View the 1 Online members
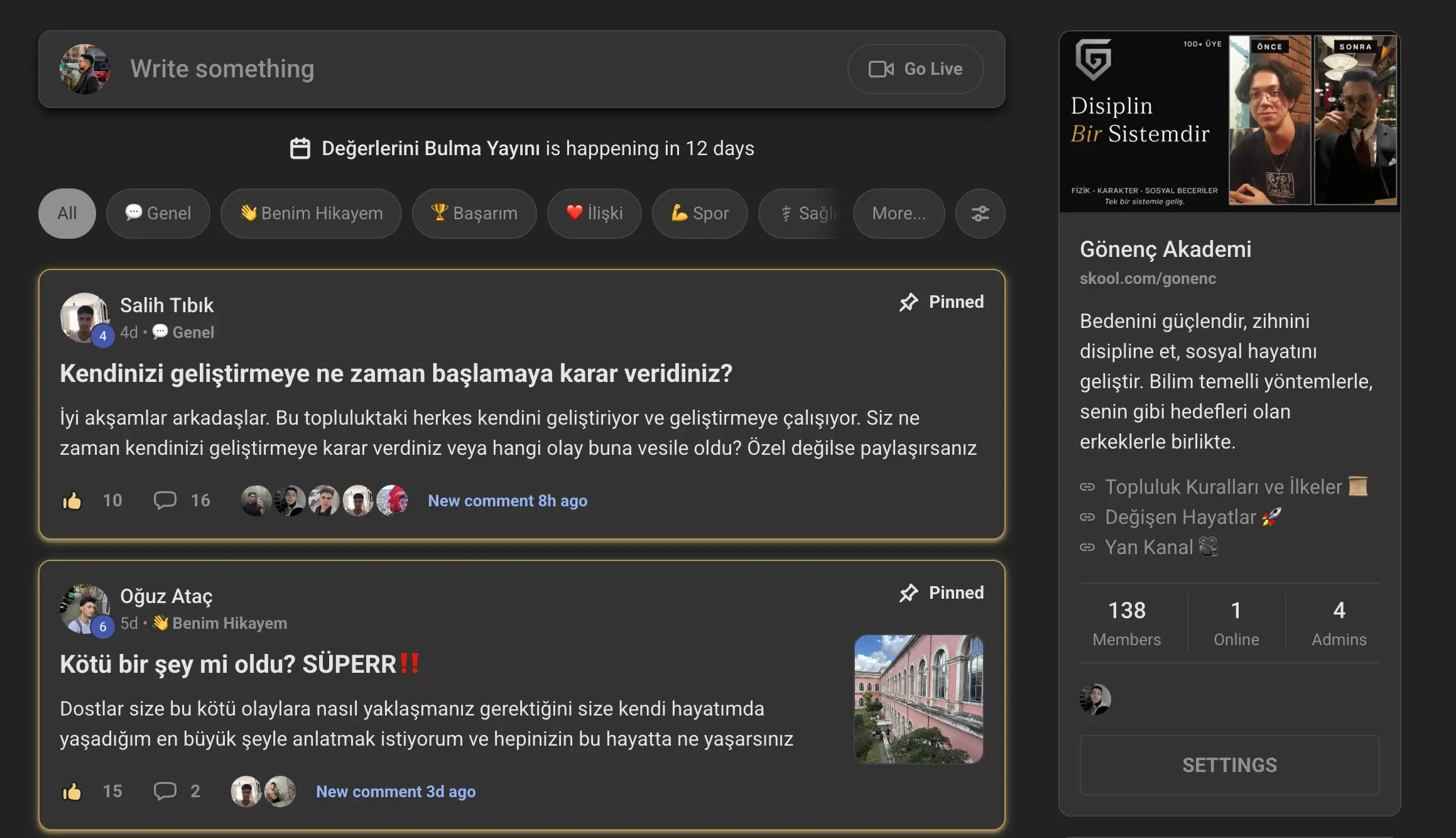Image resolution: width=1456 pixels, height=838 pixels. [1236, 623]
